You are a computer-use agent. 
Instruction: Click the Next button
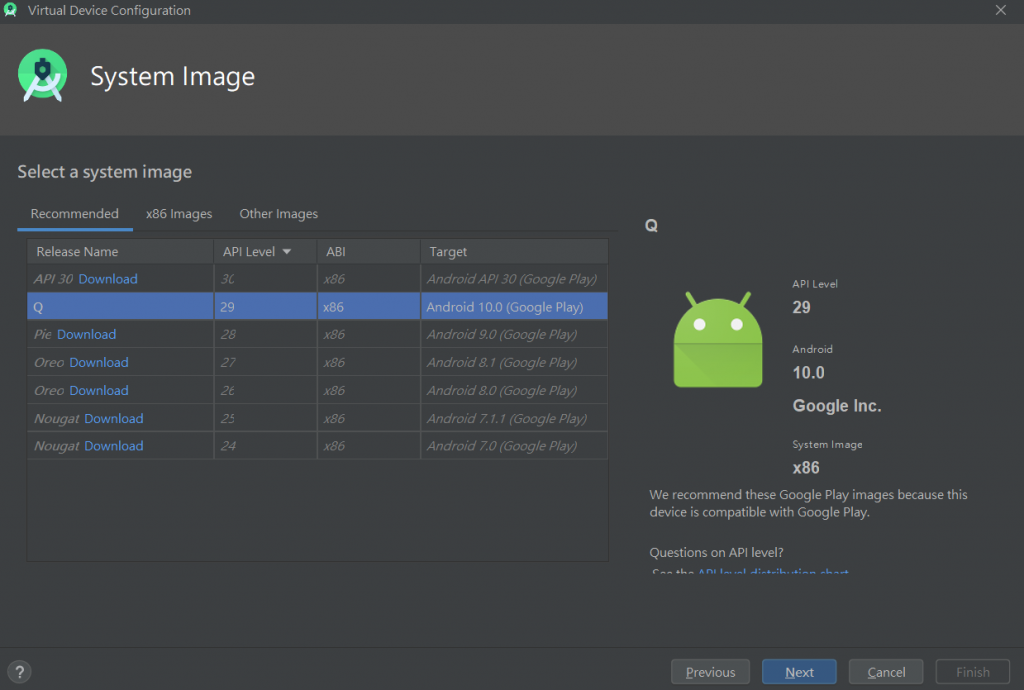799,672
